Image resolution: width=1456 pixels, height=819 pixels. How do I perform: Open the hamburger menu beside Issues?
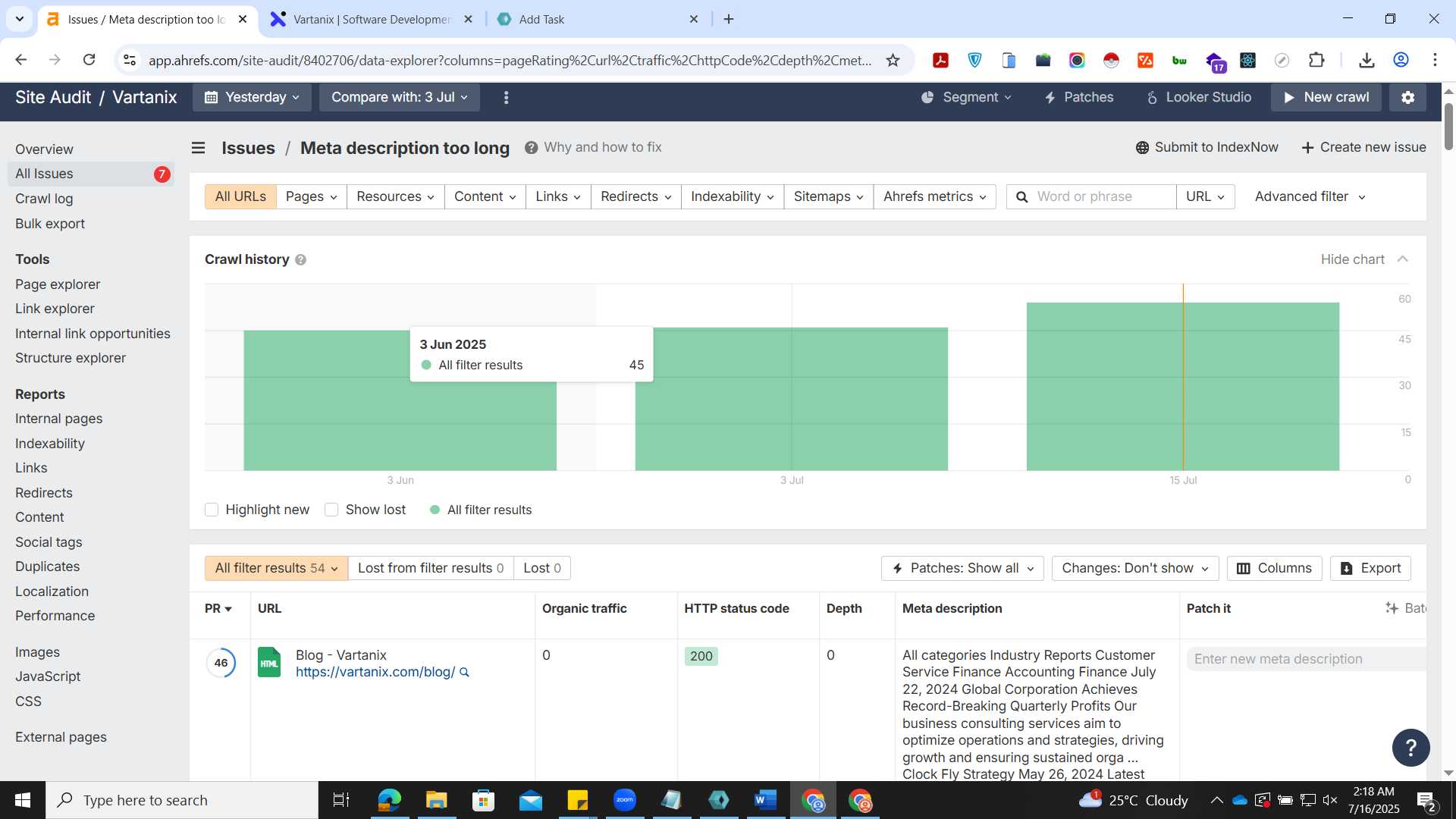pyautogui.click(x=198, y=148)
